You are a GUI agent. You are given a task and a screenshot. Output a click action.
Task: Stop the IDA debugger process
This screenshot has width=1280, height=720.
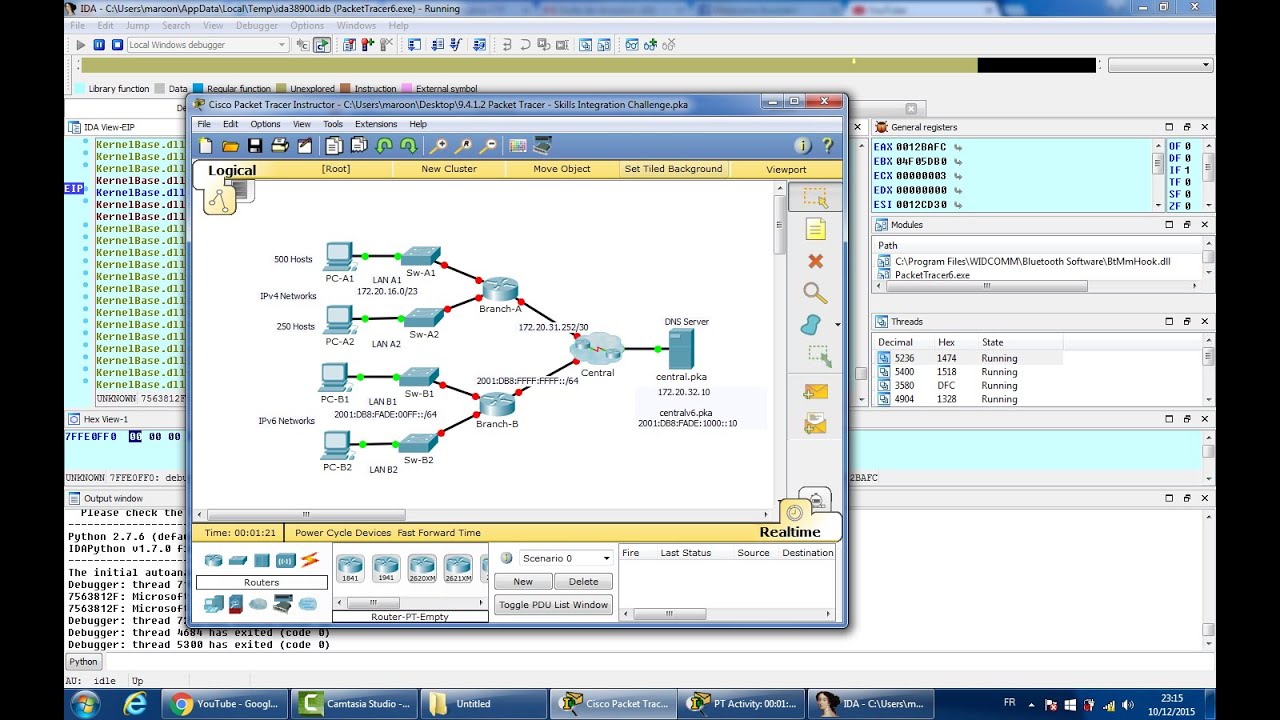coord(117,45)
